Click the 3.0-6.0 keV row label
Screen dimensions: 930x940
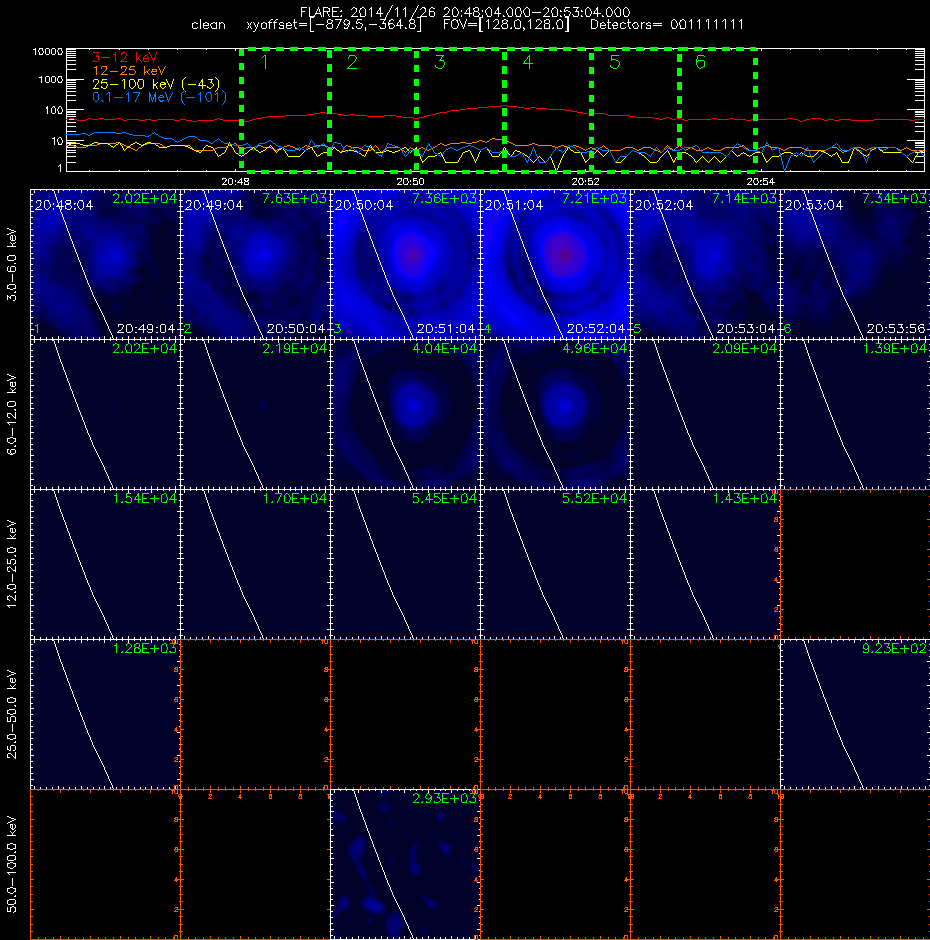coord(12,264)
